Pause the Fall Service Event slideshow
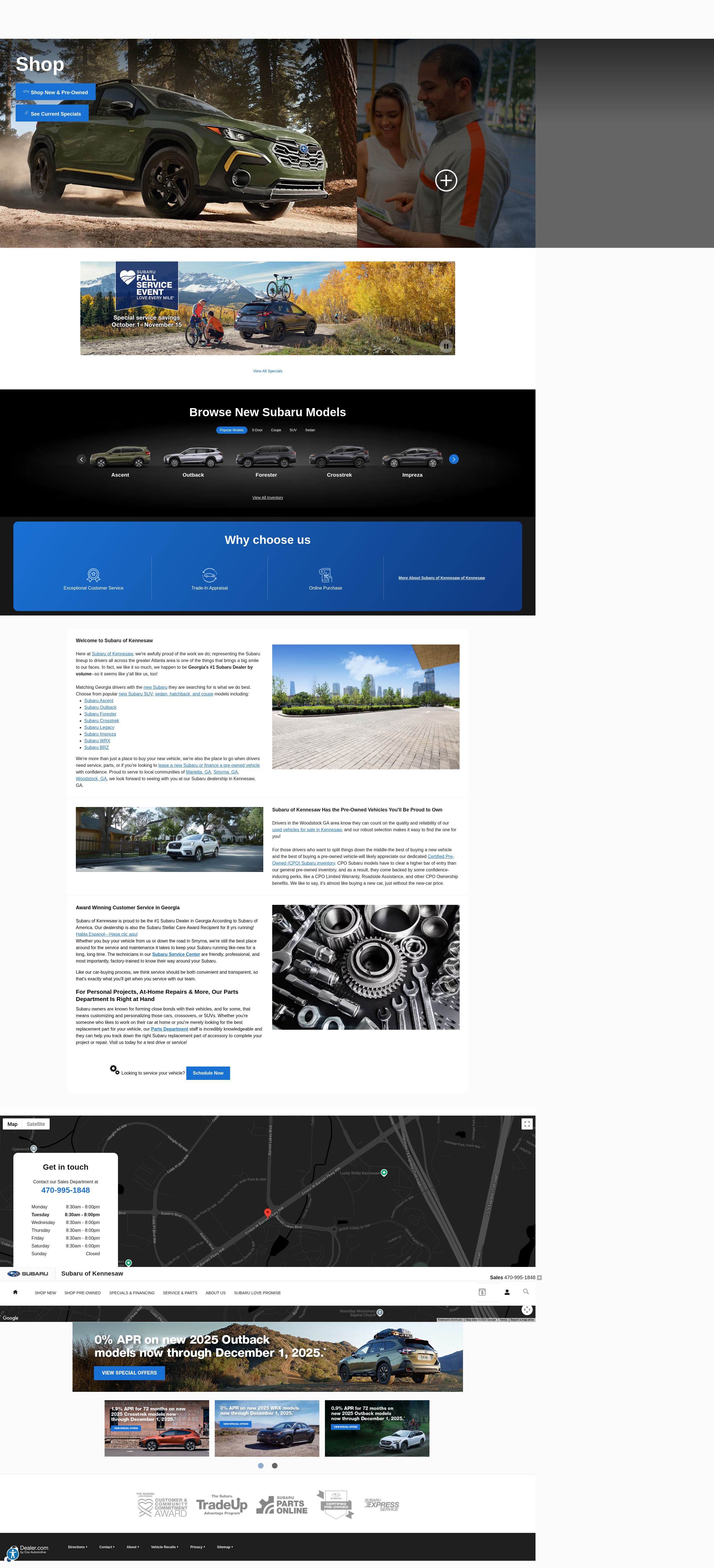 [x=446, y=346]
